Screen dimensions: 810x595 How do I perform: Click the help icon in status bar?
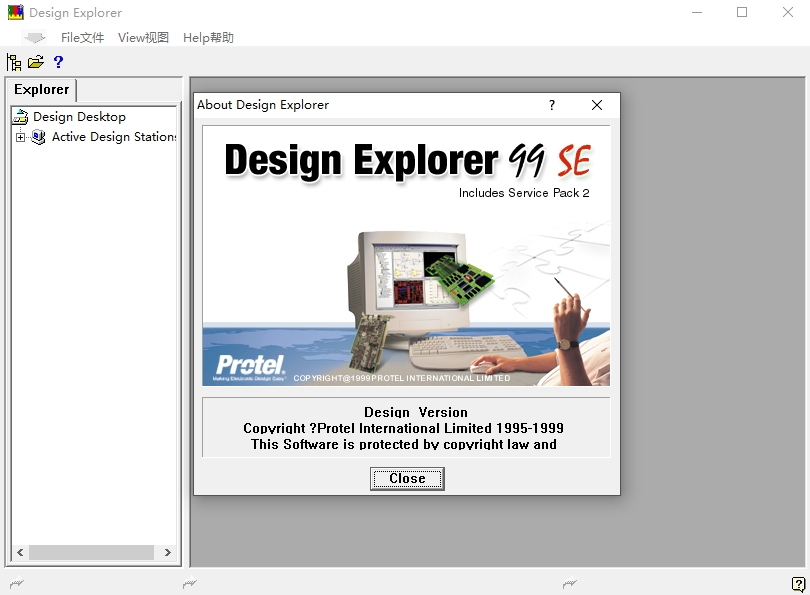click(798, 584)
